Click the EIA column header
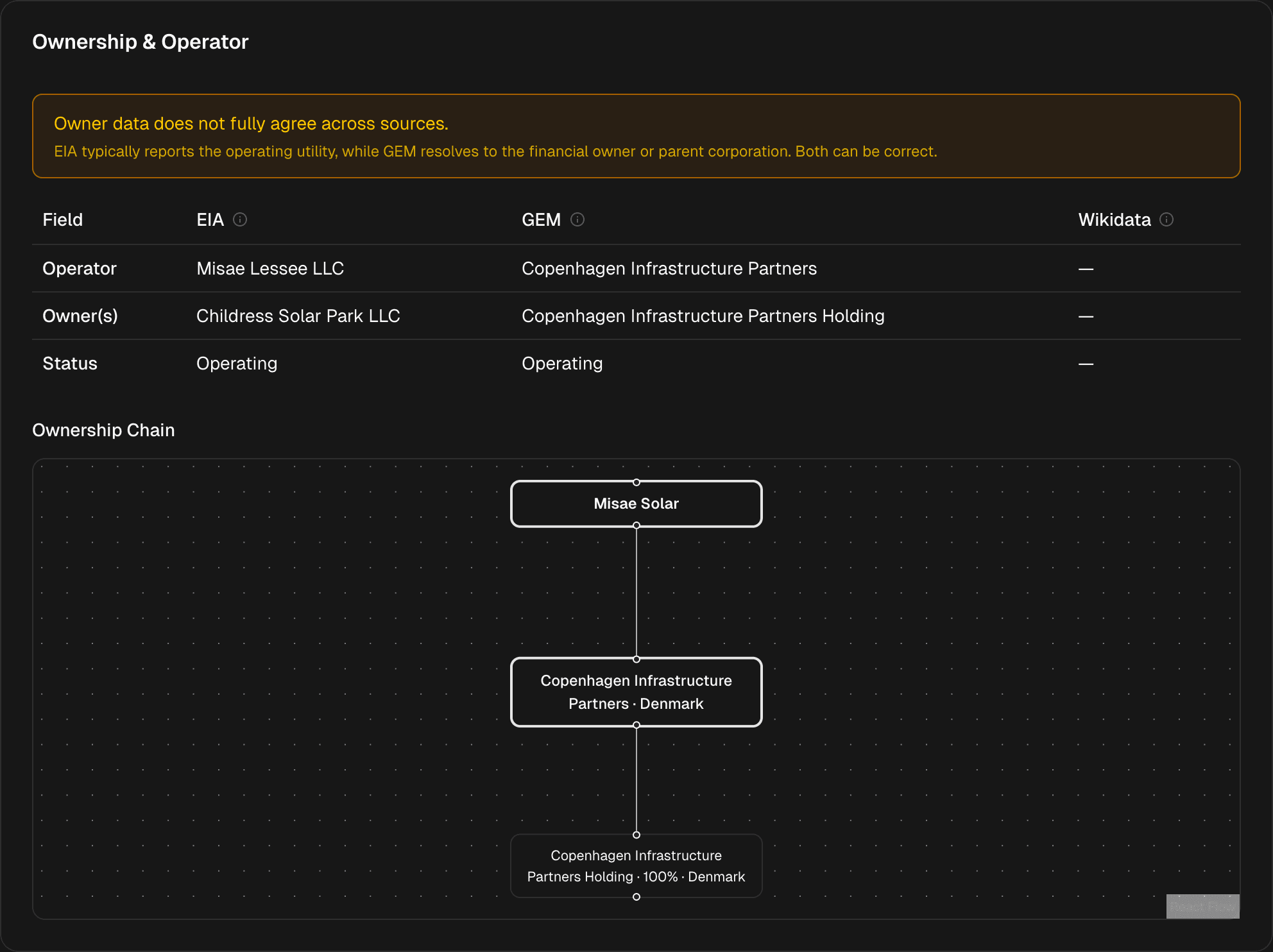 point(210,219)
